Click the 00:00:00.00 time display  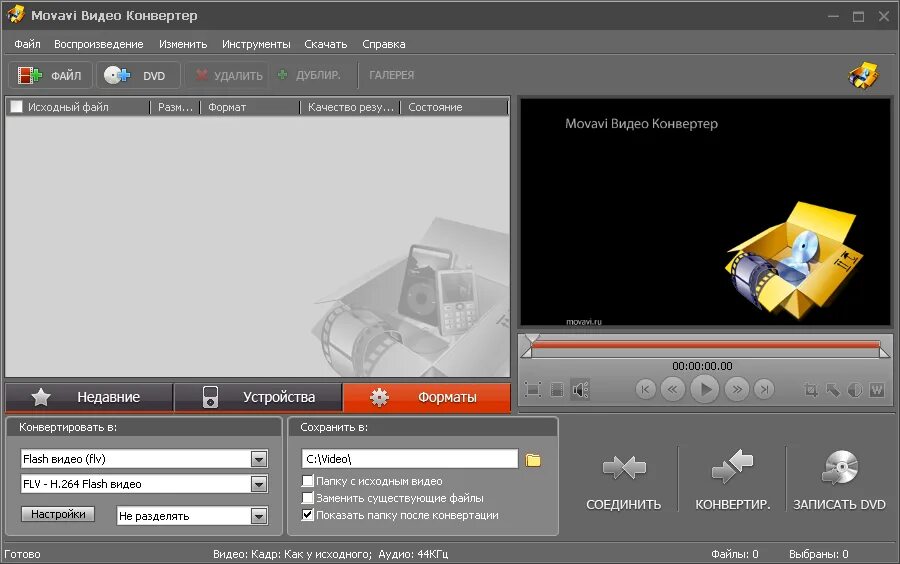click(702, 366)
